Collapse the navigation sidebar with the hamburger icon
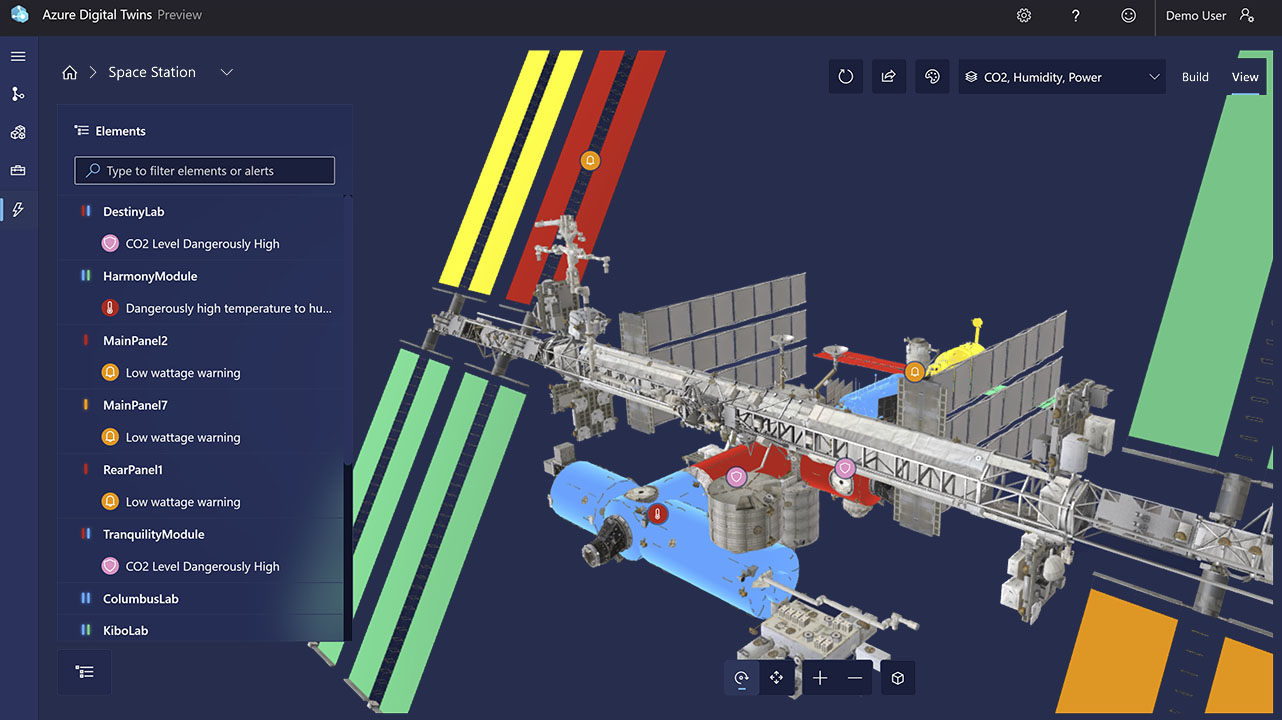This screenshot has height=720, width=1282. pyautogui.click(x=18, y=56)
